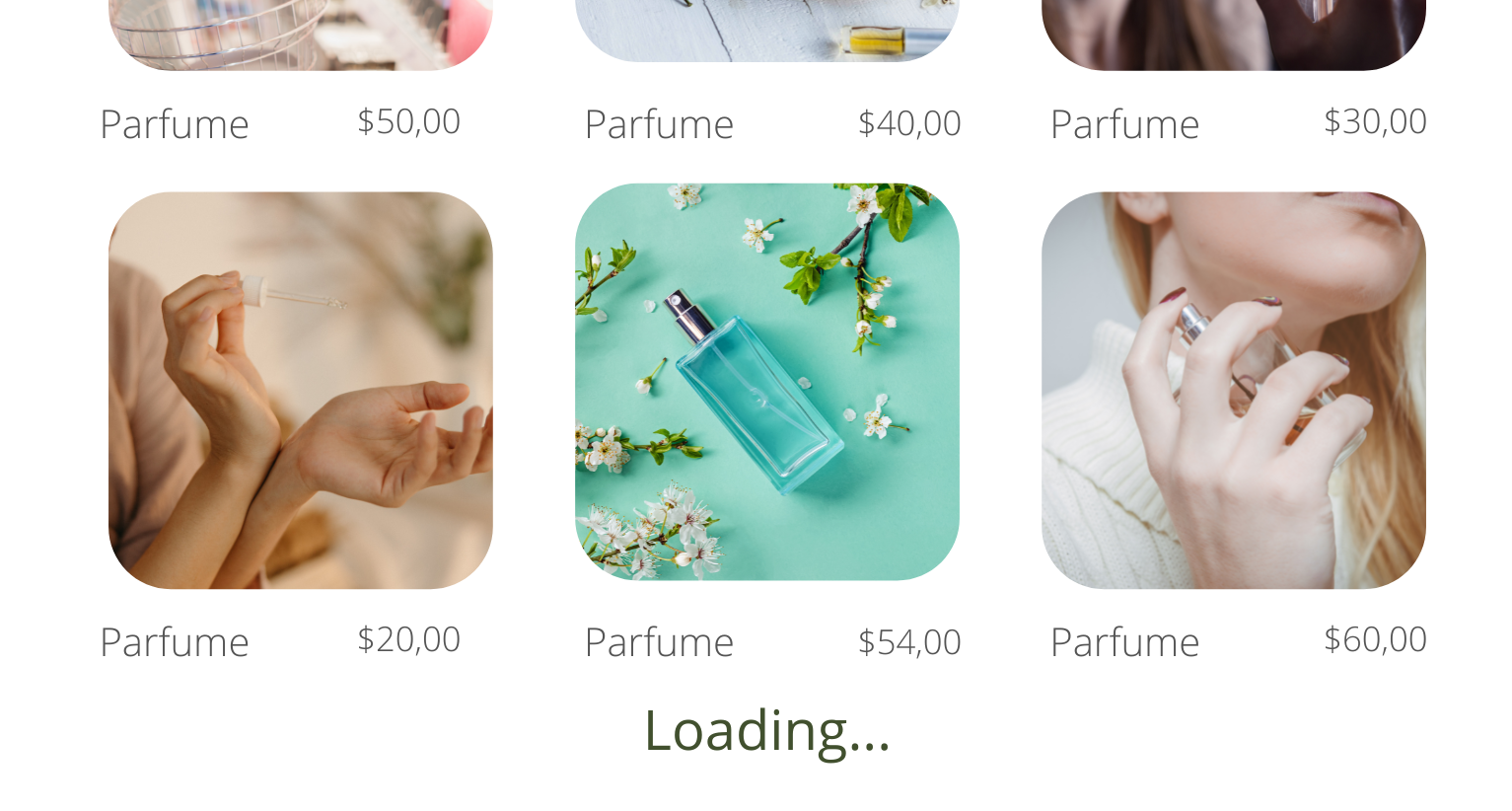Click the Parfume title next to $50,00

pyautogui.click(x=175, y=124)
